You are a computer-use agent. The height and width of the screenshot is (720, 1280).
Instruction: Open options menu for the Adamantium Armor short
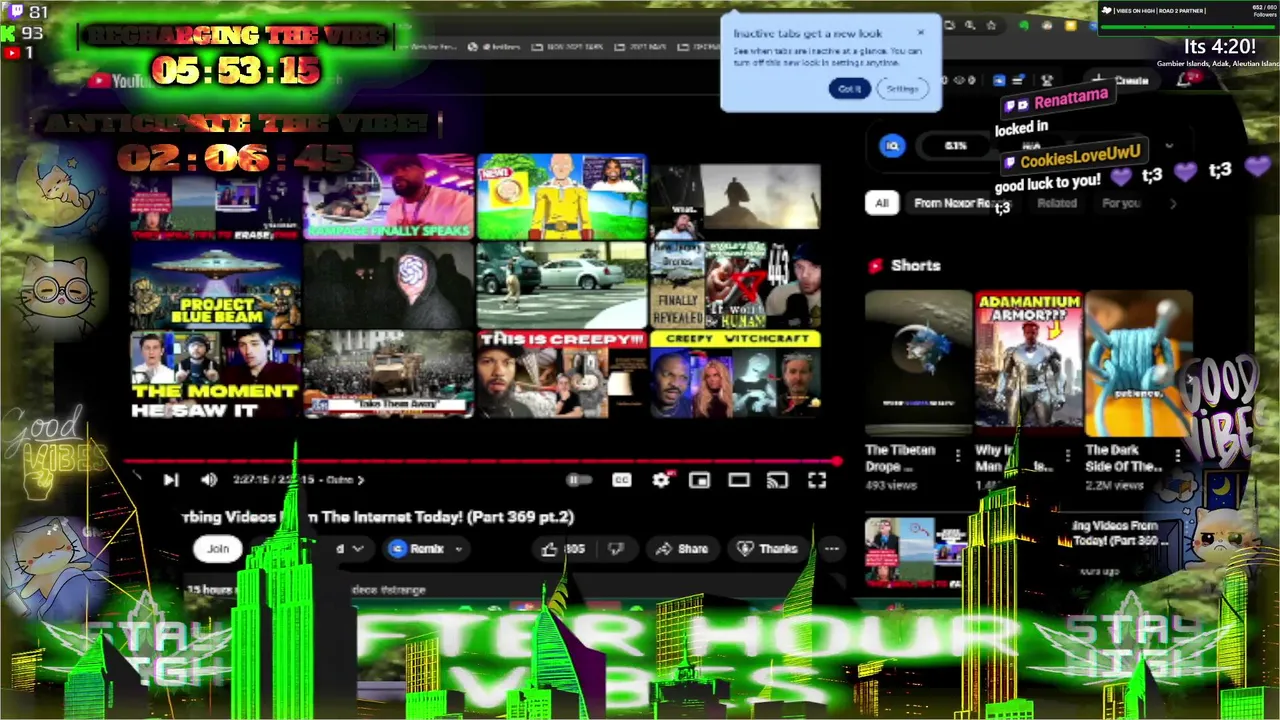[x=1068, y=457]
